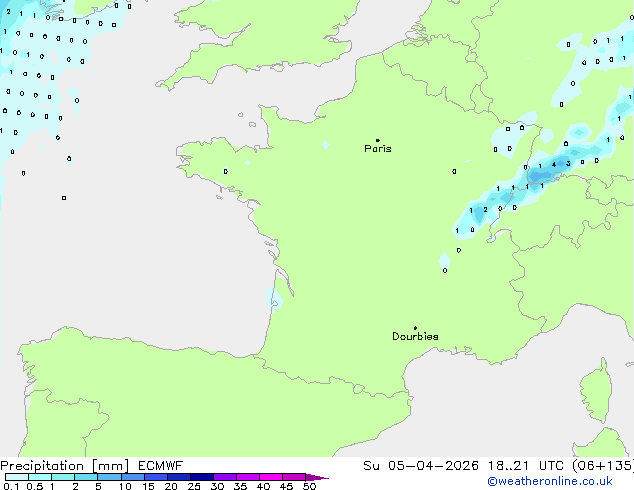Select the 40–45 mm magenta swatch
This screenshot has width=634, height=490.
pos(271,477)
